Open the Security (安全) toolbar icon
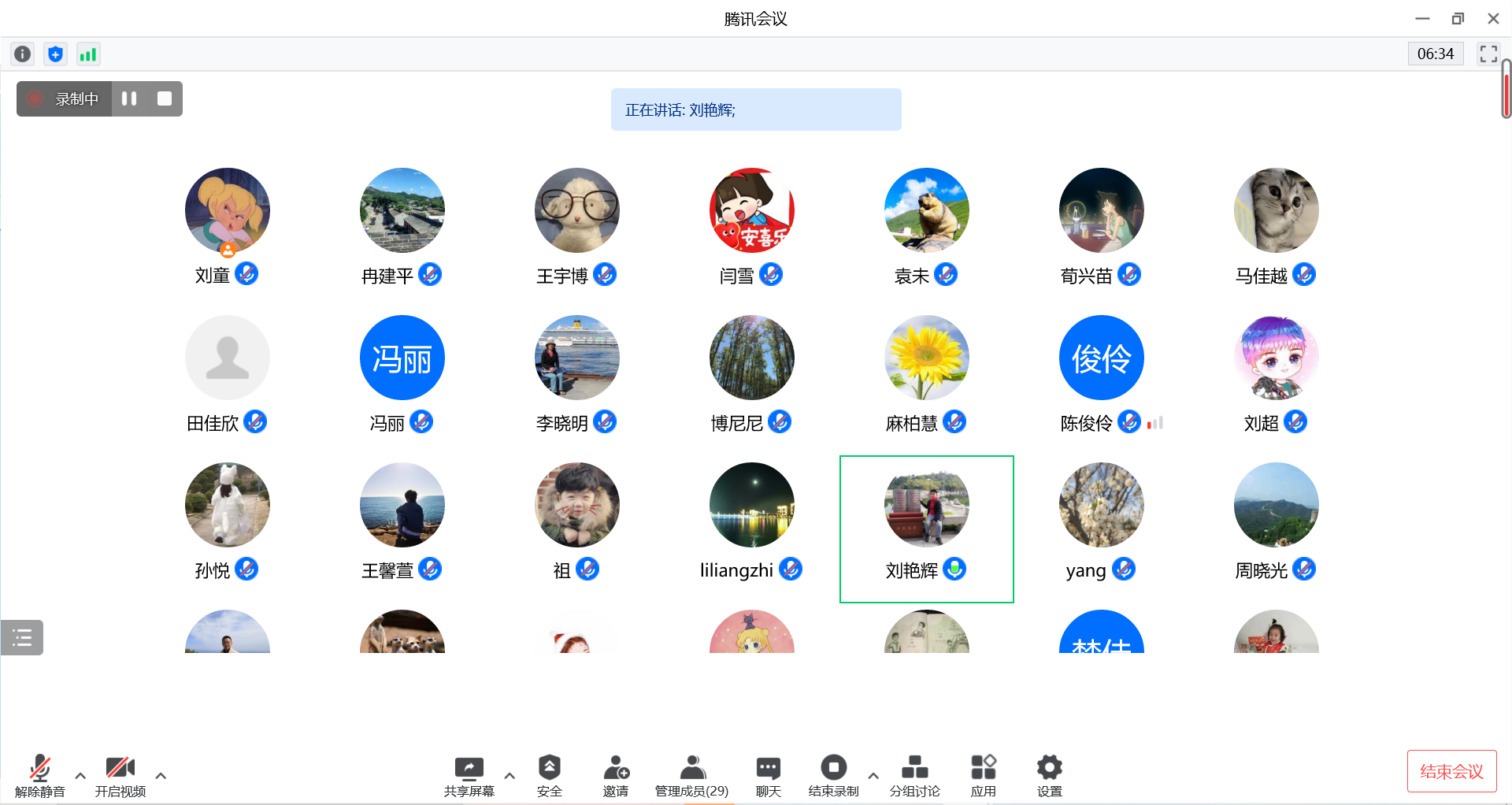The image size is (1512, 805). point(549,775)
